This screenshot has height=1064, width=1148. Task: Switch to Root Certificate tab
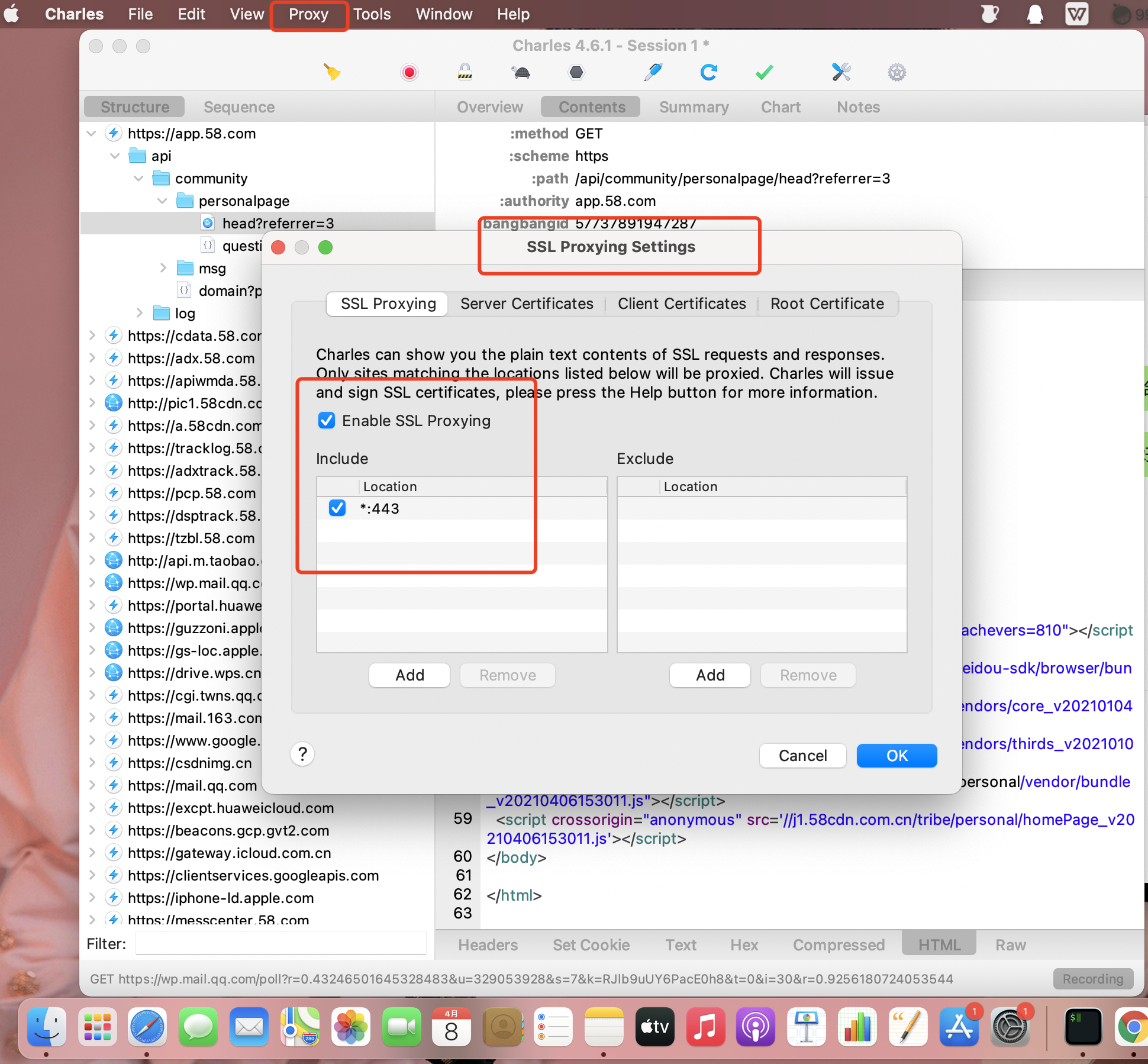click(827, 304)
